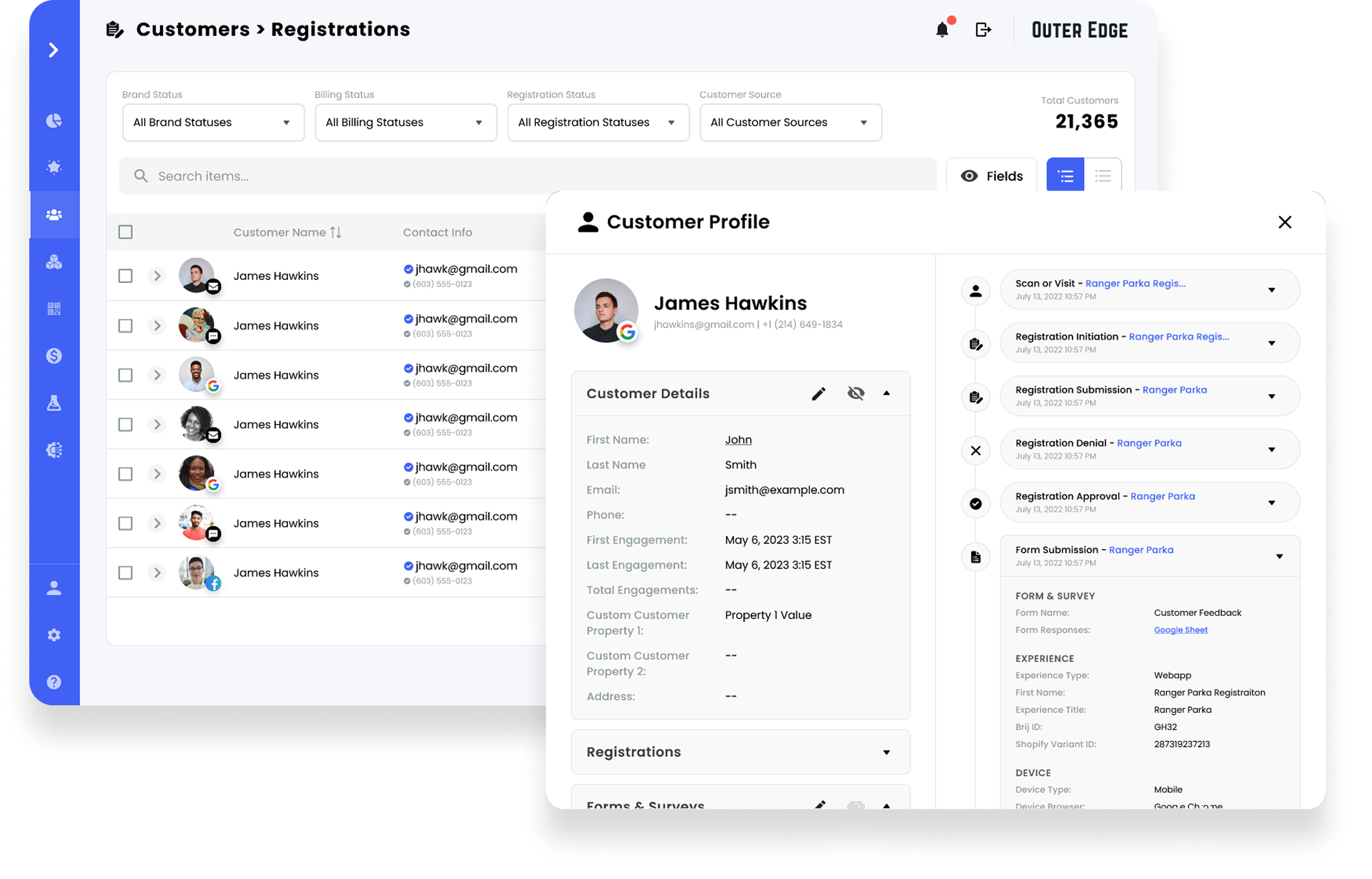Viewport: 1372px width, 879px height.
Task: Switch to the compact list view
Action: [x=1102, y=176]
